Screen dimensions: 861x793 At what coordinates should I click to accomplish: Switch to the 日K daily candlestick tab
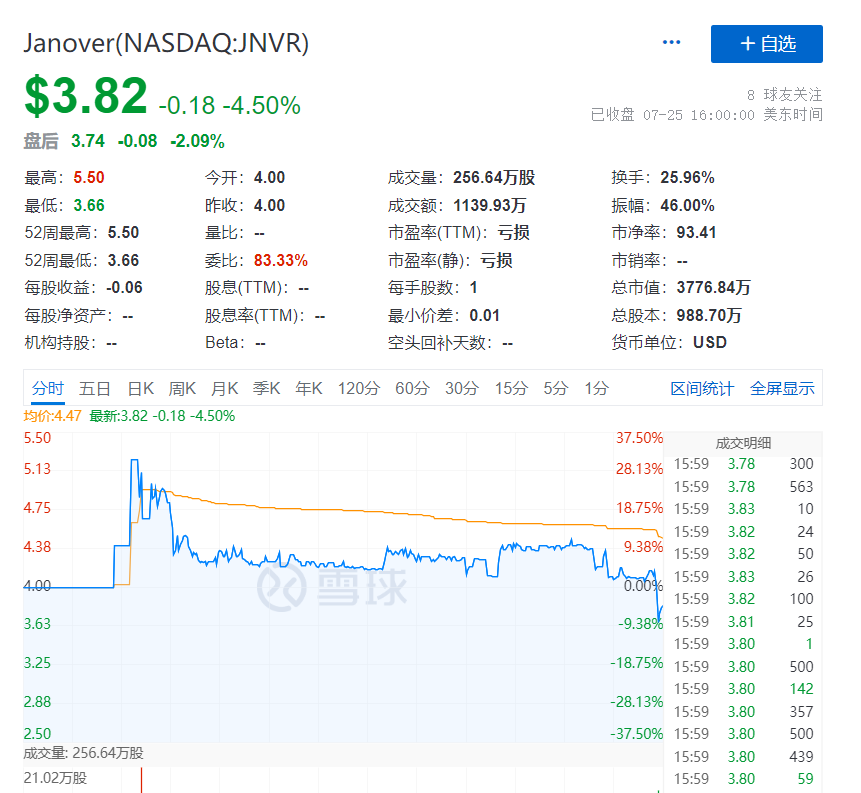tap(140, 389)
